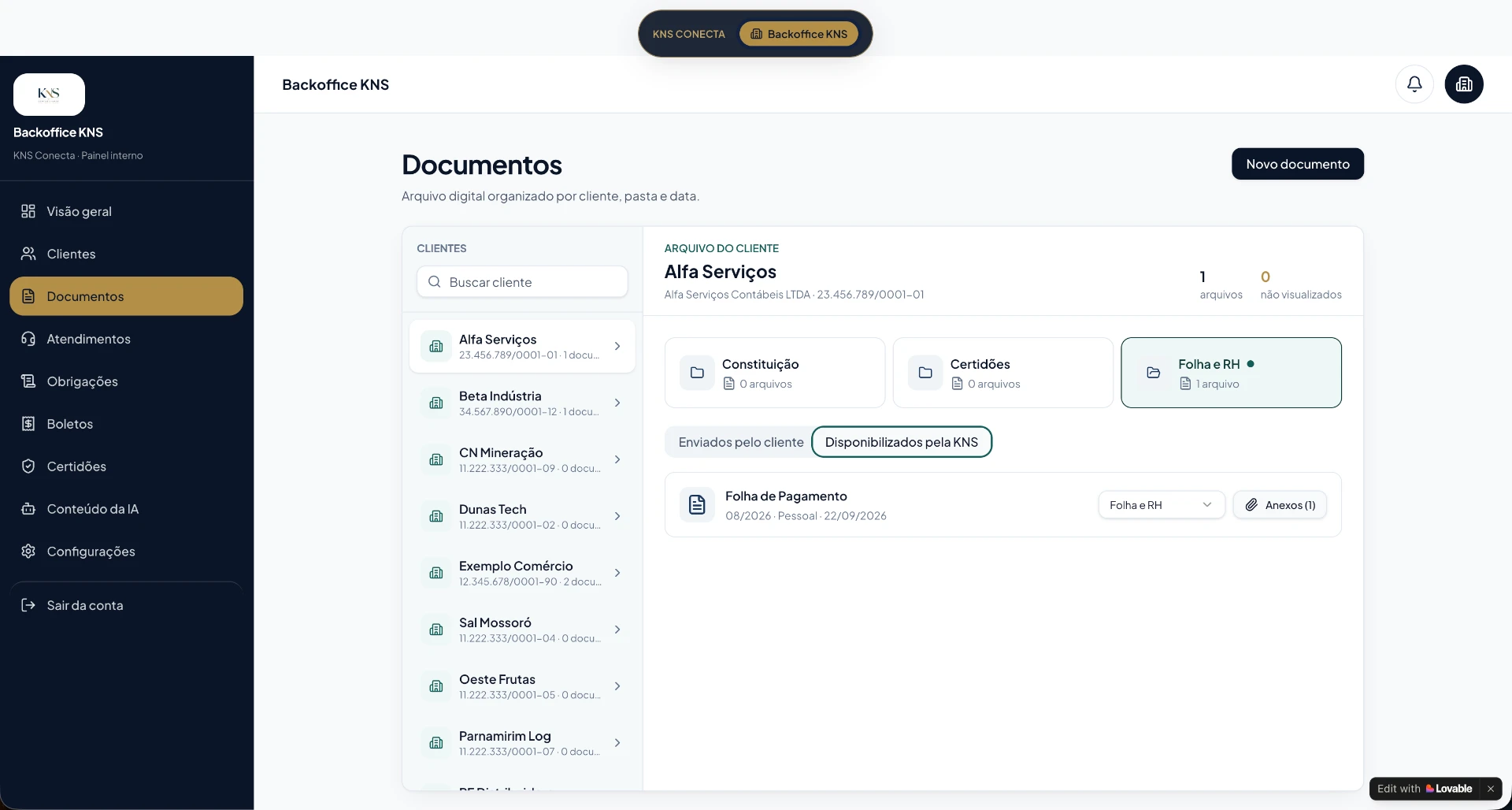Click the Novo documento button
Image resolution: width=1512 pixels, height=810 pixels.
[x=1297, y=164]
